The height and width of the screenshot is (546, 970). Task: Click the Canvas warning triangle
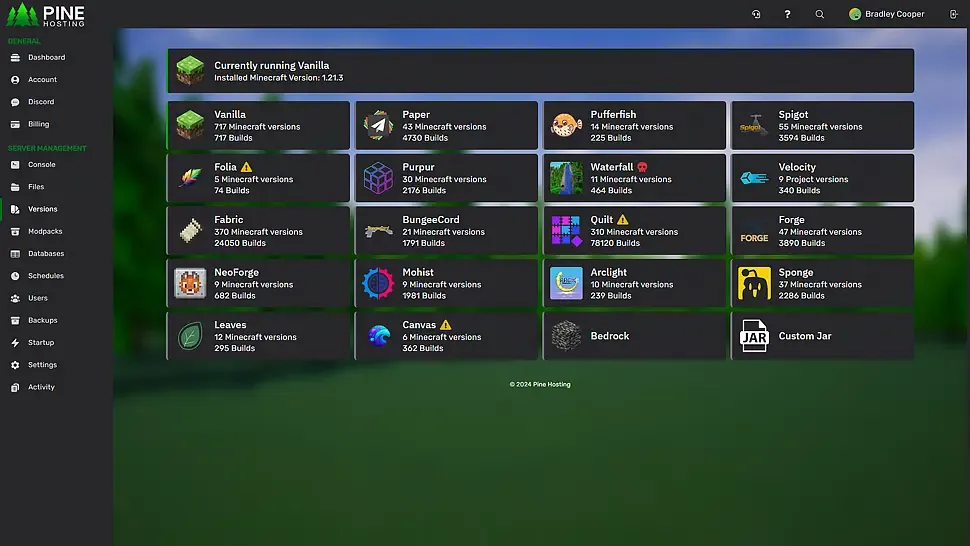pyautogui.click(x=445, y=325)
